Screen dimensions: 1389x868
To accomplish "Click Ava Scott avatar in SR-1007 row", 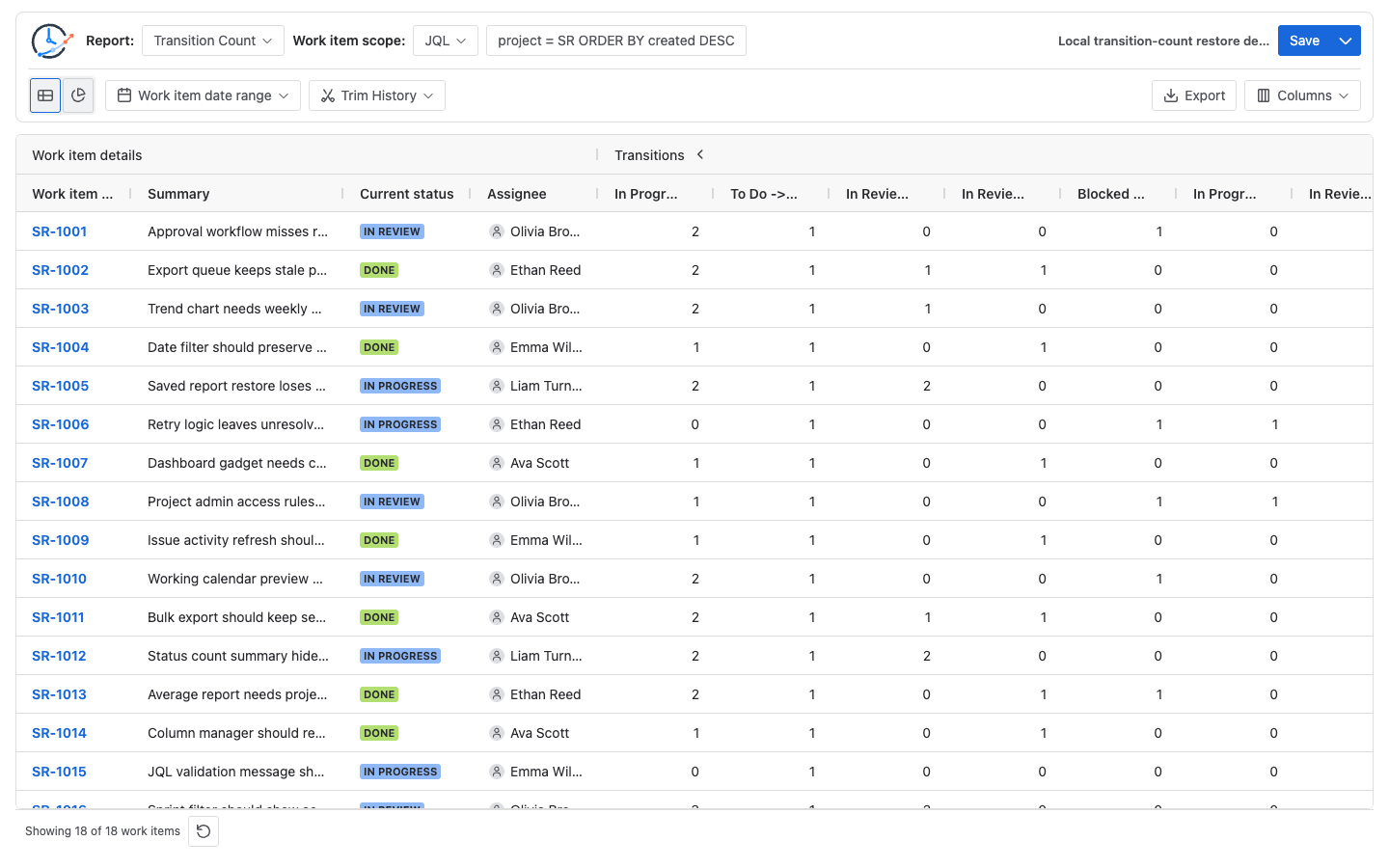I will [x=497, y=463].
